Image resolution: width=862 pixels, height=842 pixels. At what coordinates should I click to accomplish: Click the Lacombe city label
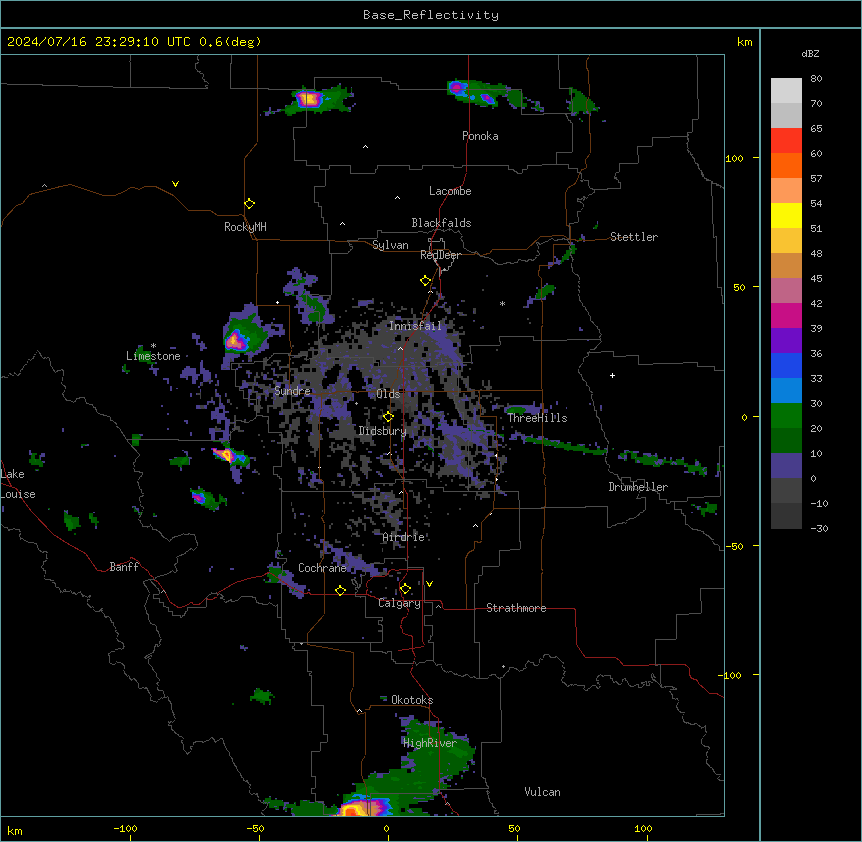(x=450, y=191)
